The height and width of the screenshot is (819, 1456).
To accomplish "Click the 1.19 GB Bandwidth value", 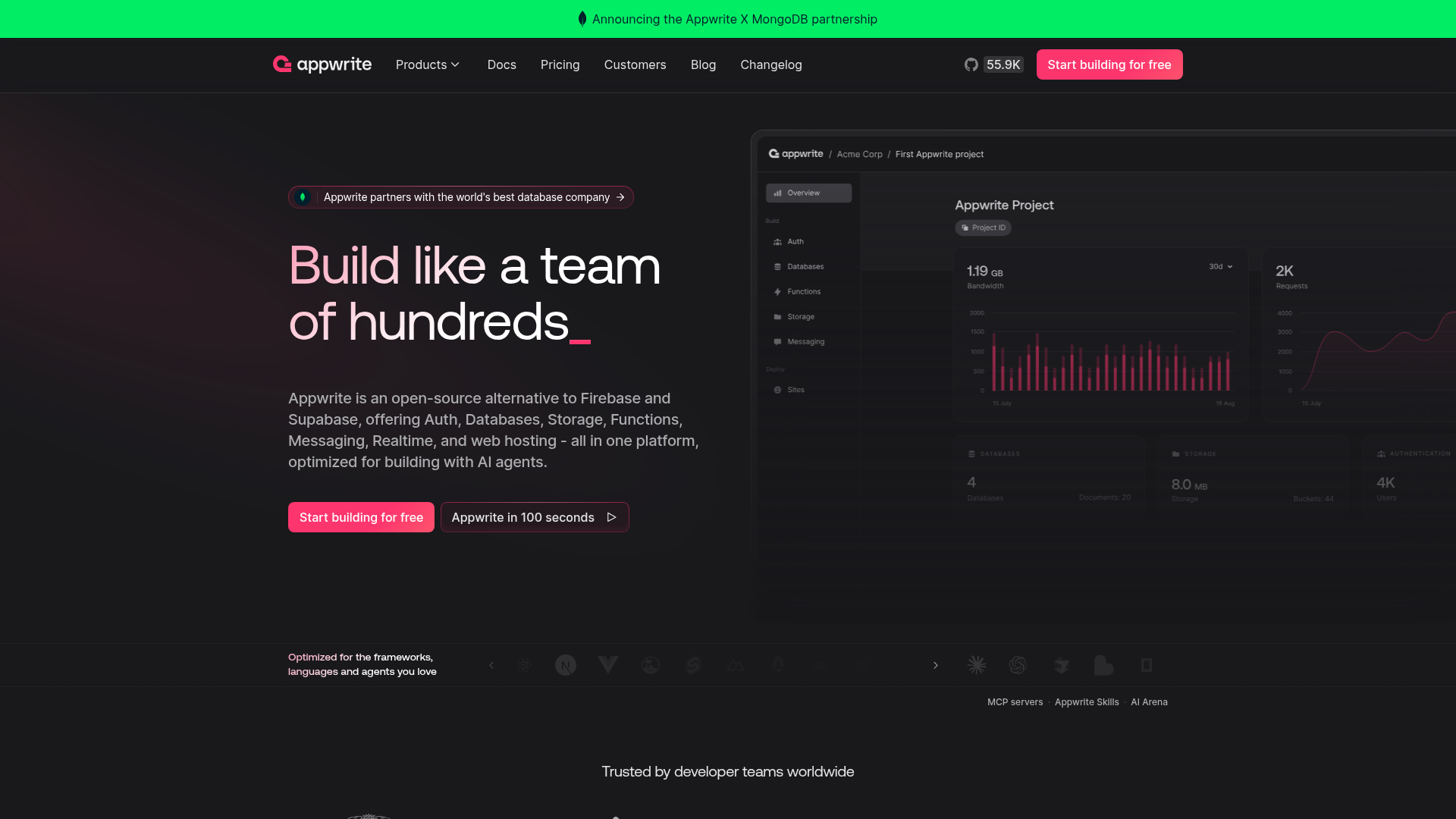I will [x=985, y=271].
